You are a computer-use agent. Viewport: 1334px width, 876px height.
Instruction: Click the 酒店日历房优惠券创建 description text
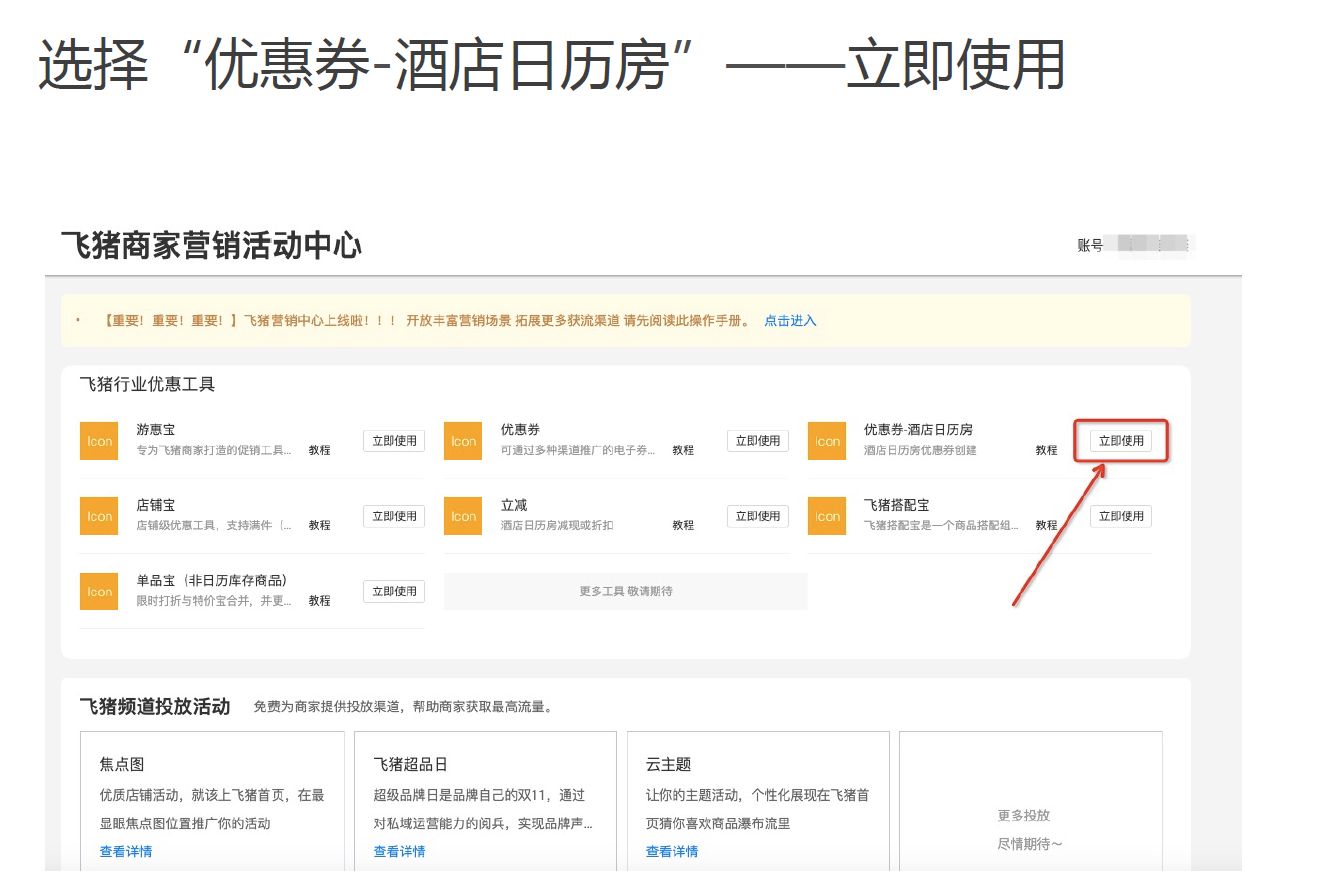(x=920, y=450)
